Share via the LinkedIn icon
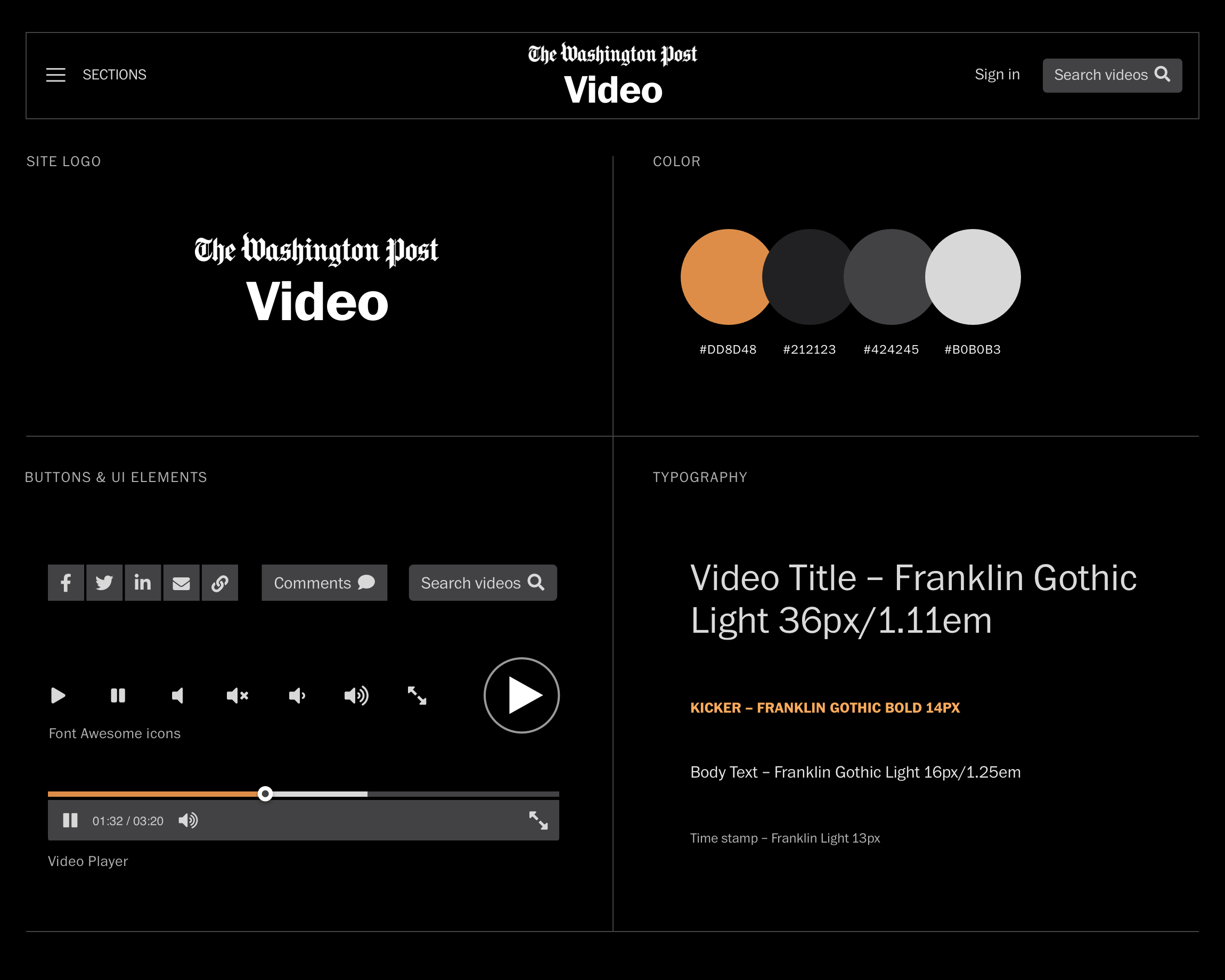Screen dimensions: 1225x980 tap(143, 583)
